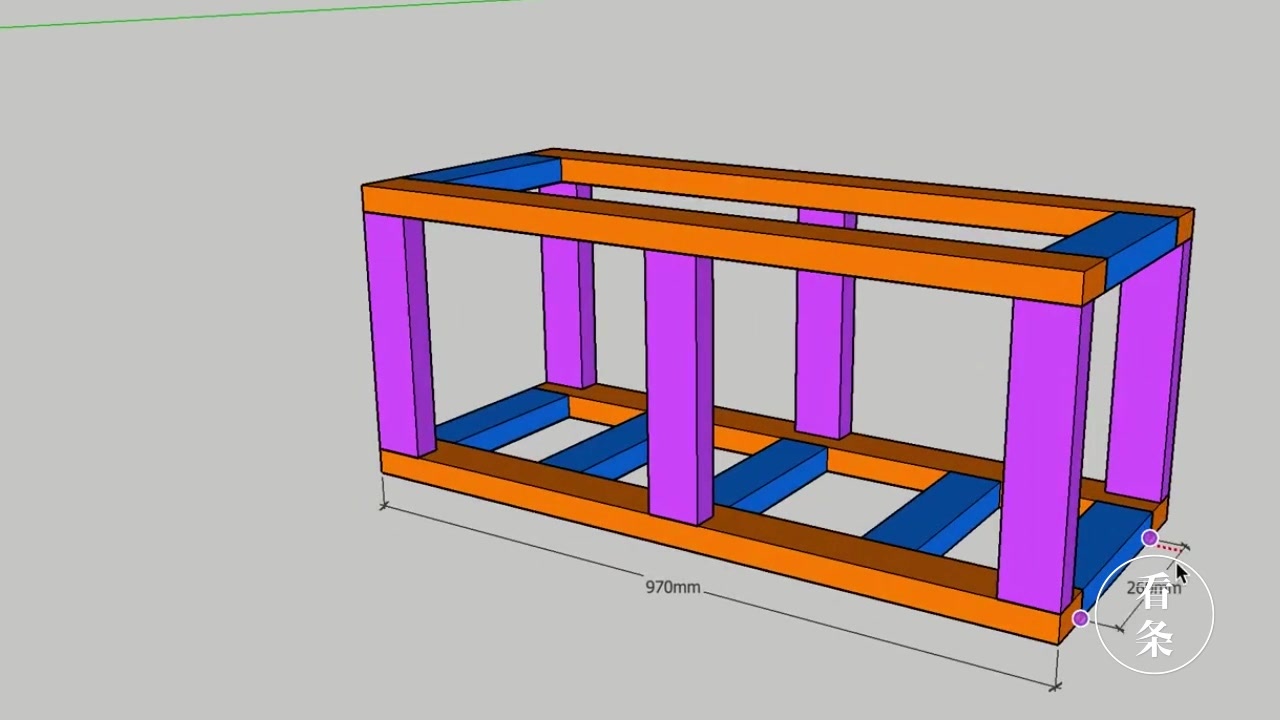This screenshot has height=720, width=1280.
Task: Select the middle front purple post
Action: pos(679,387)
